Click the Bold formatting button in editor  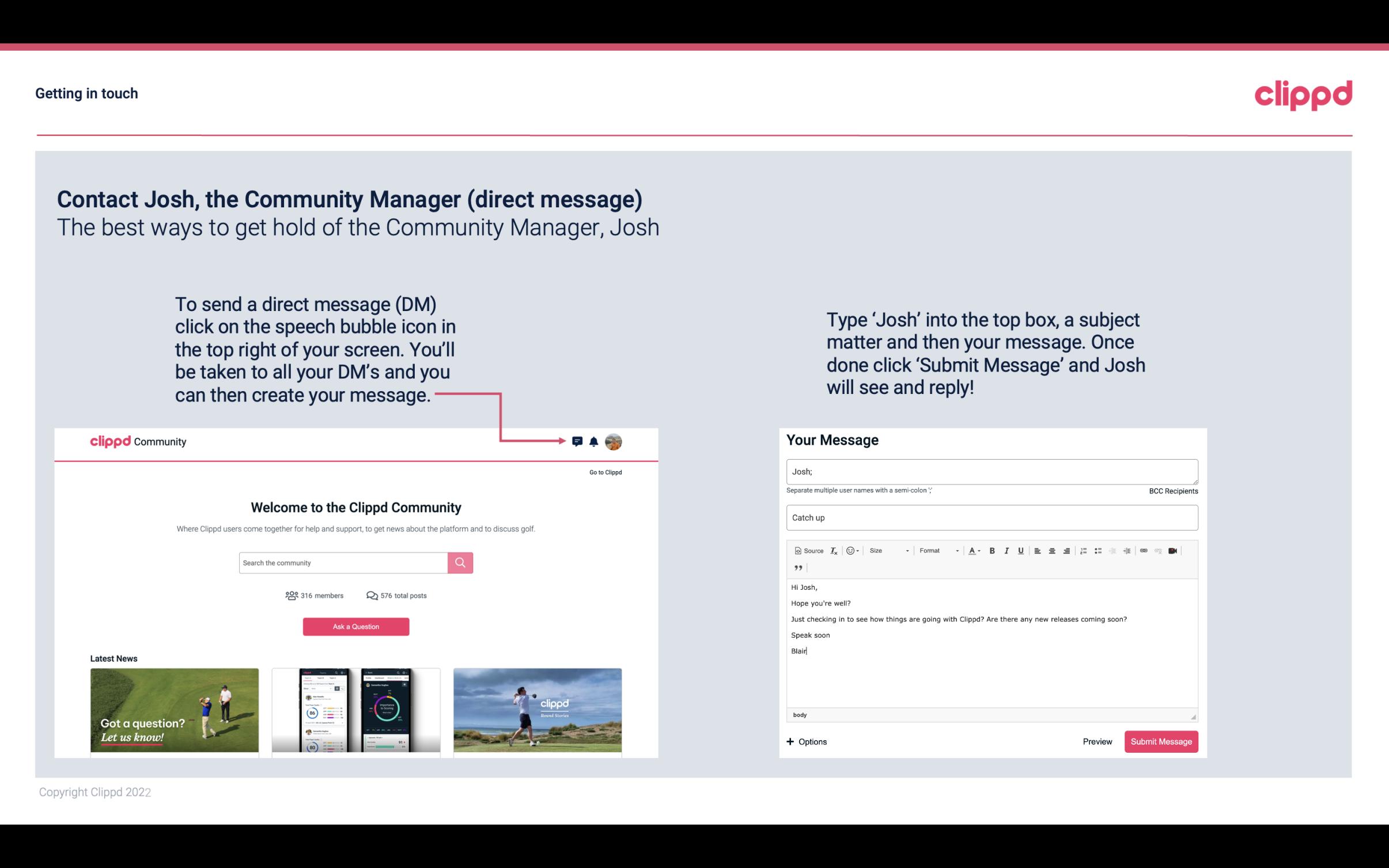pyautogui.click(x=992, y=550)
